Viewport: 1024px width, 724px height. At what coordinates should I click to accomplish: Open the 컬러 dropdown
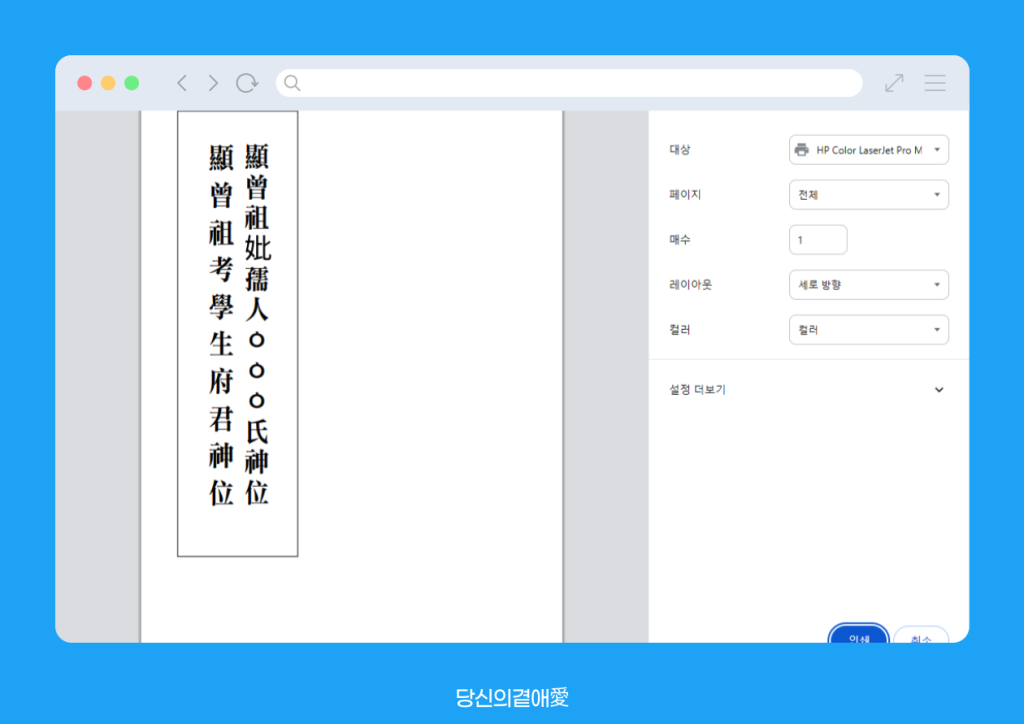[x=868, y=330]
